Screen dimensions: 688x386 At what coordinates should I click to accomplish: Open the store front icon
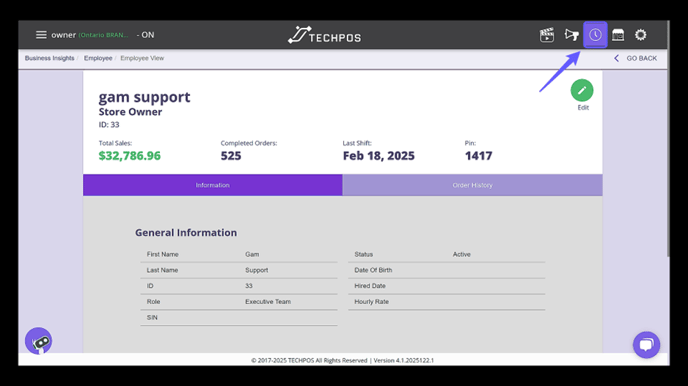pos(618,35)
